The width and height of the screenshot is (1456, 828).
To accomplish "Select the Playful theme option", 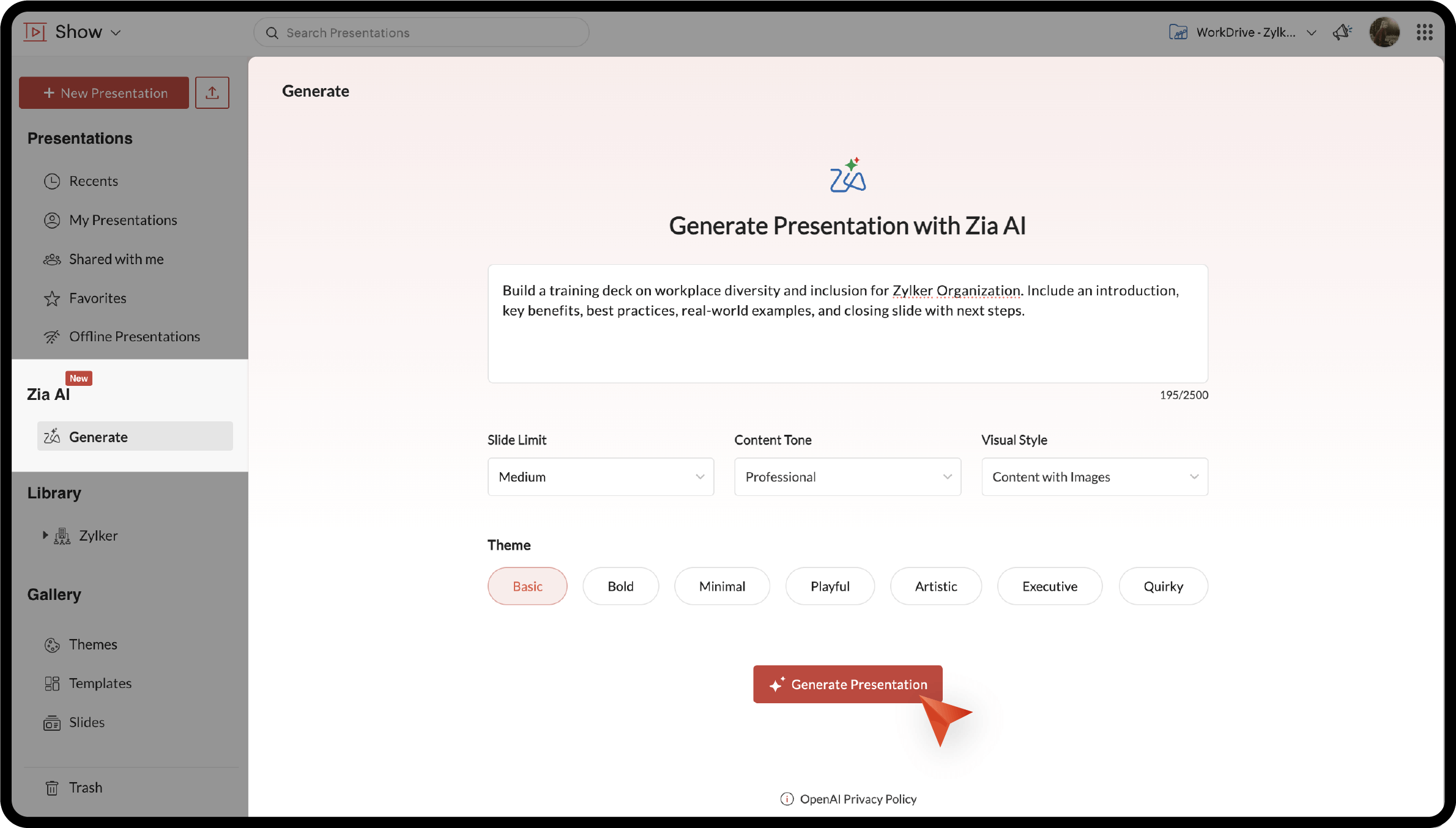I will click(x=830, y=586).
